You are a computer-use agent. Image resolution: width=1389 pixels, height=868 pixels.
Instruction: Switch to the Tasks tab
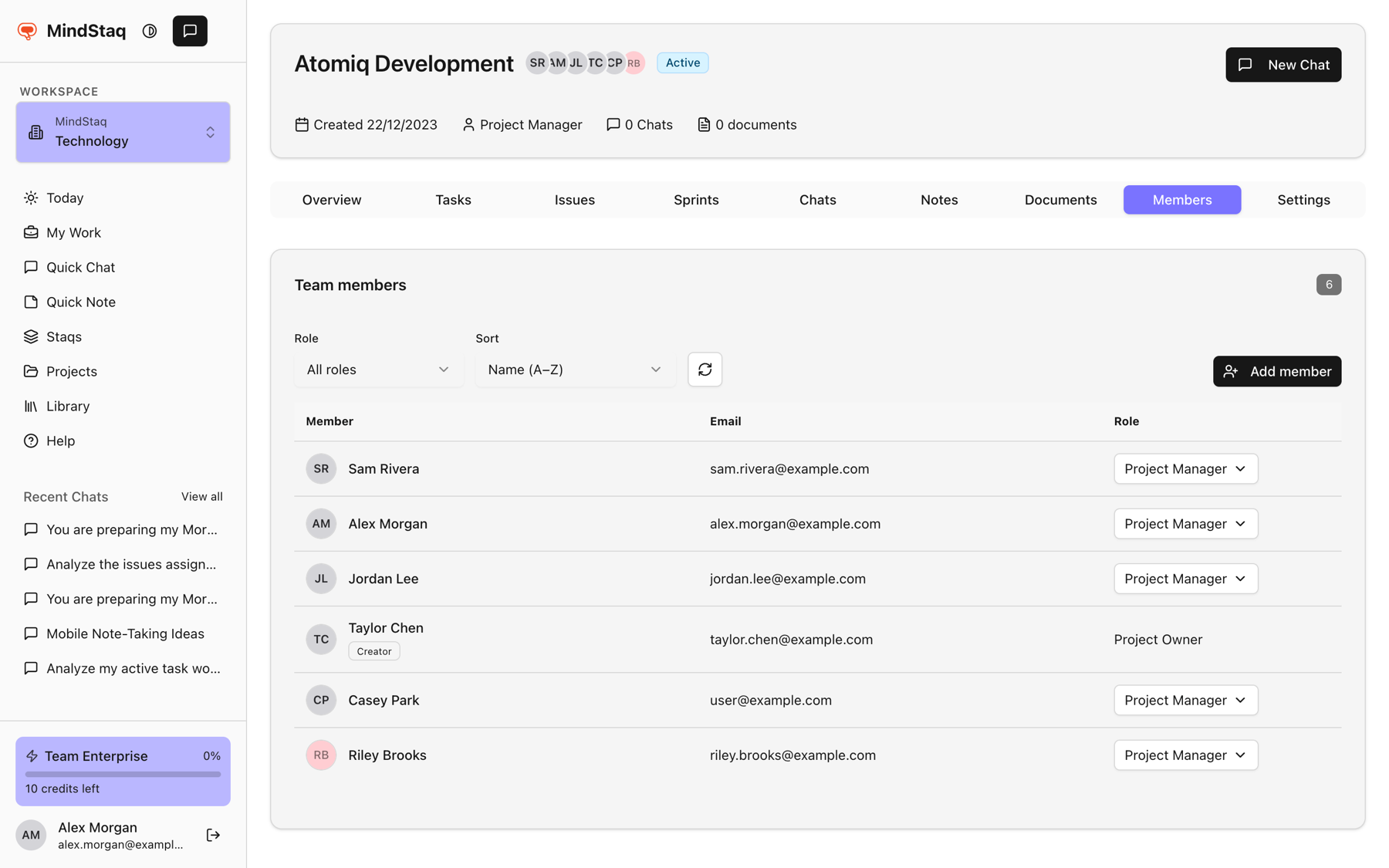[x=453, y=200]
